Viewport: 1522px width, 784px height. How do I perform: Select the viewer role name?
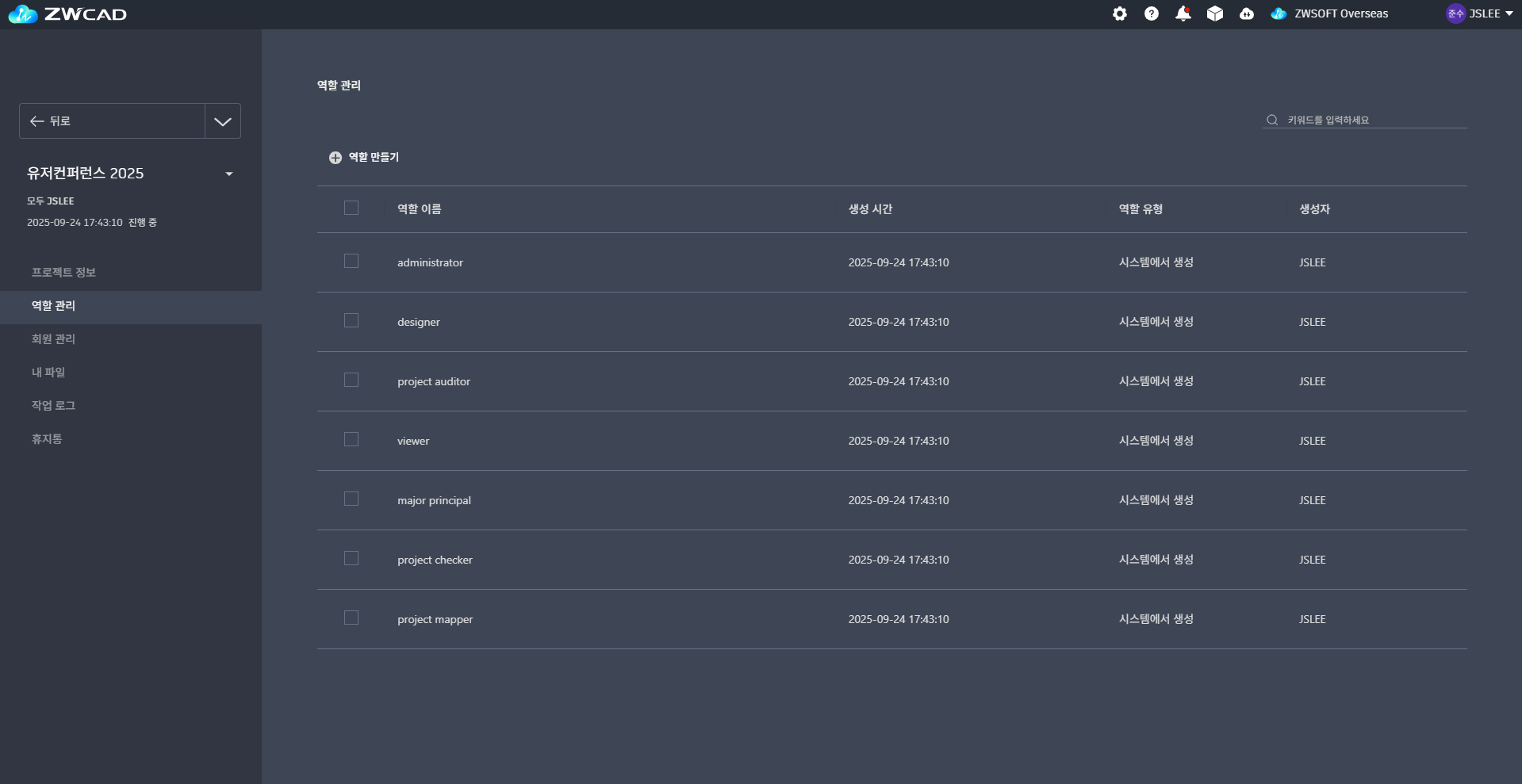click(x=412, y=441)
